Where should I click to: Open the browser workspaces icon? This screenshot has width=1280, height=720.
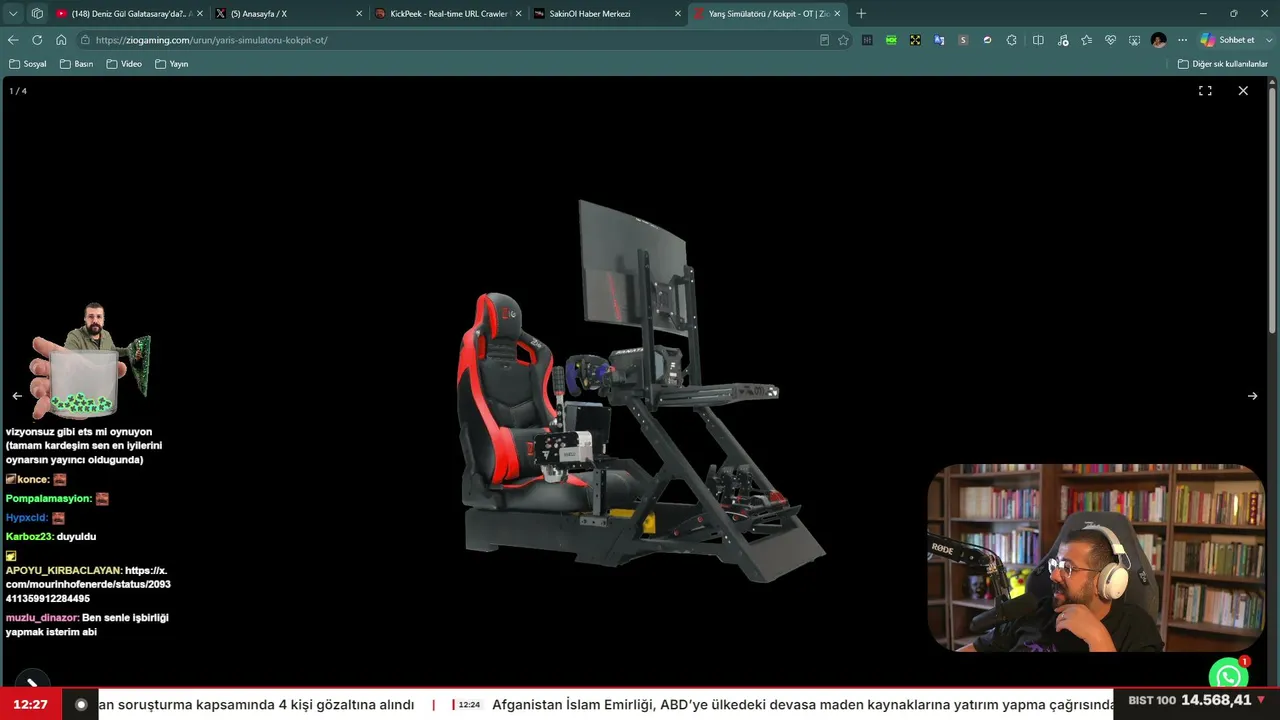tap(37, 14)
